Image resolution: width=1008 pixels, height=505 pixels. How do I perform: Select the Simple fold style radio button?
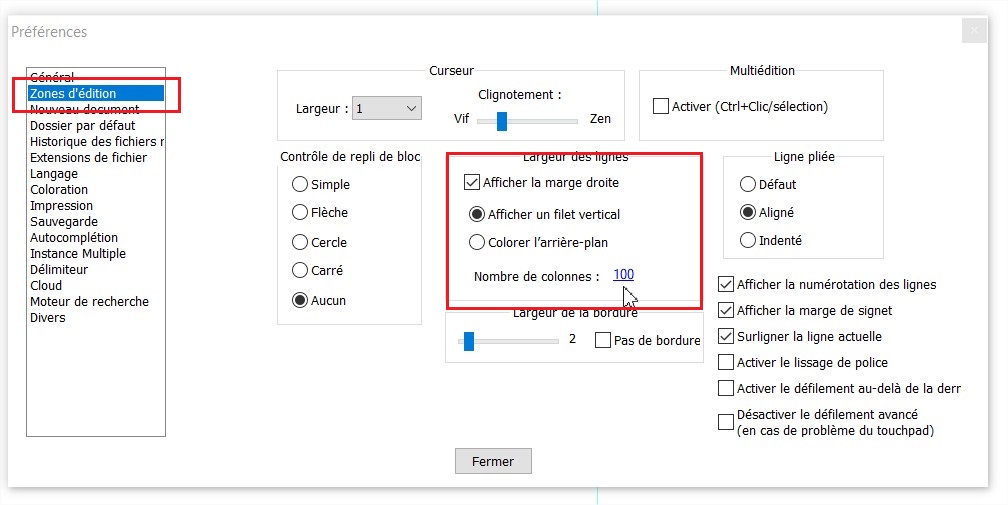click(x=300, y=184)
